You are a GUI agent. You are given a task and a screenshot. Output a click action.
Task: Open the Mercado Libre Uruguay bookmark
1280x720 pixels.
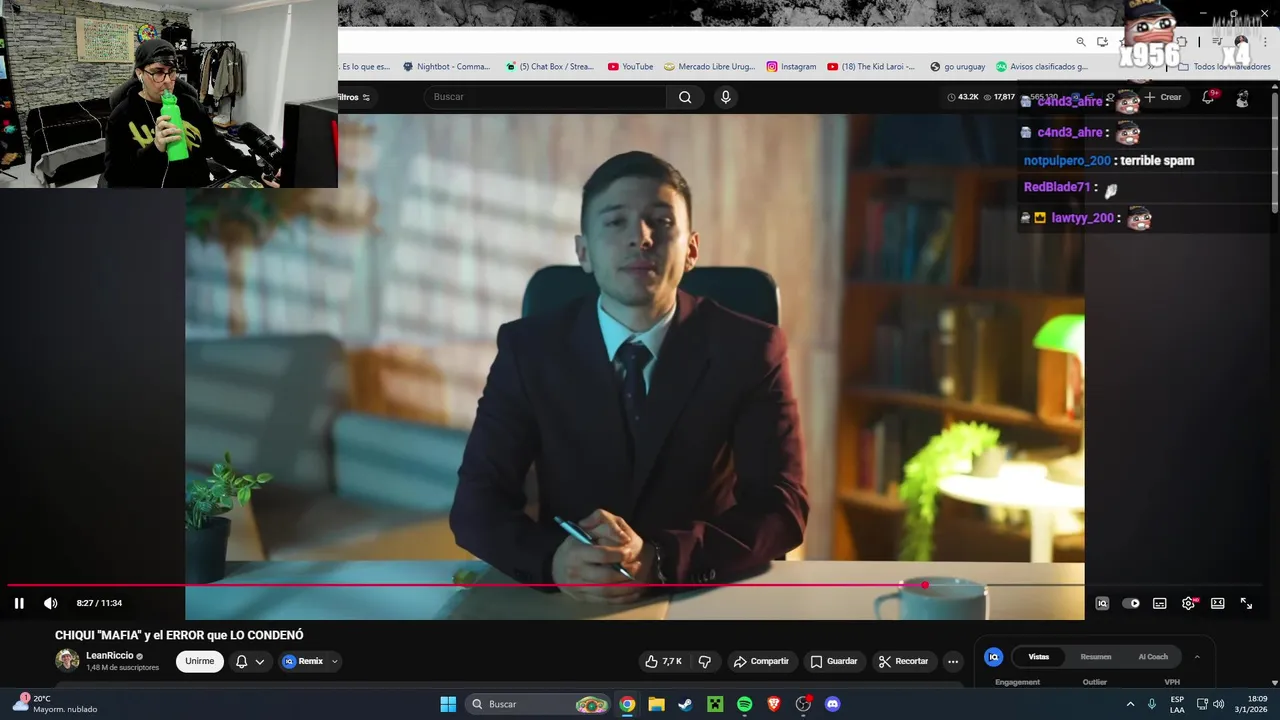pyautogui.click(x=710, y=67)
